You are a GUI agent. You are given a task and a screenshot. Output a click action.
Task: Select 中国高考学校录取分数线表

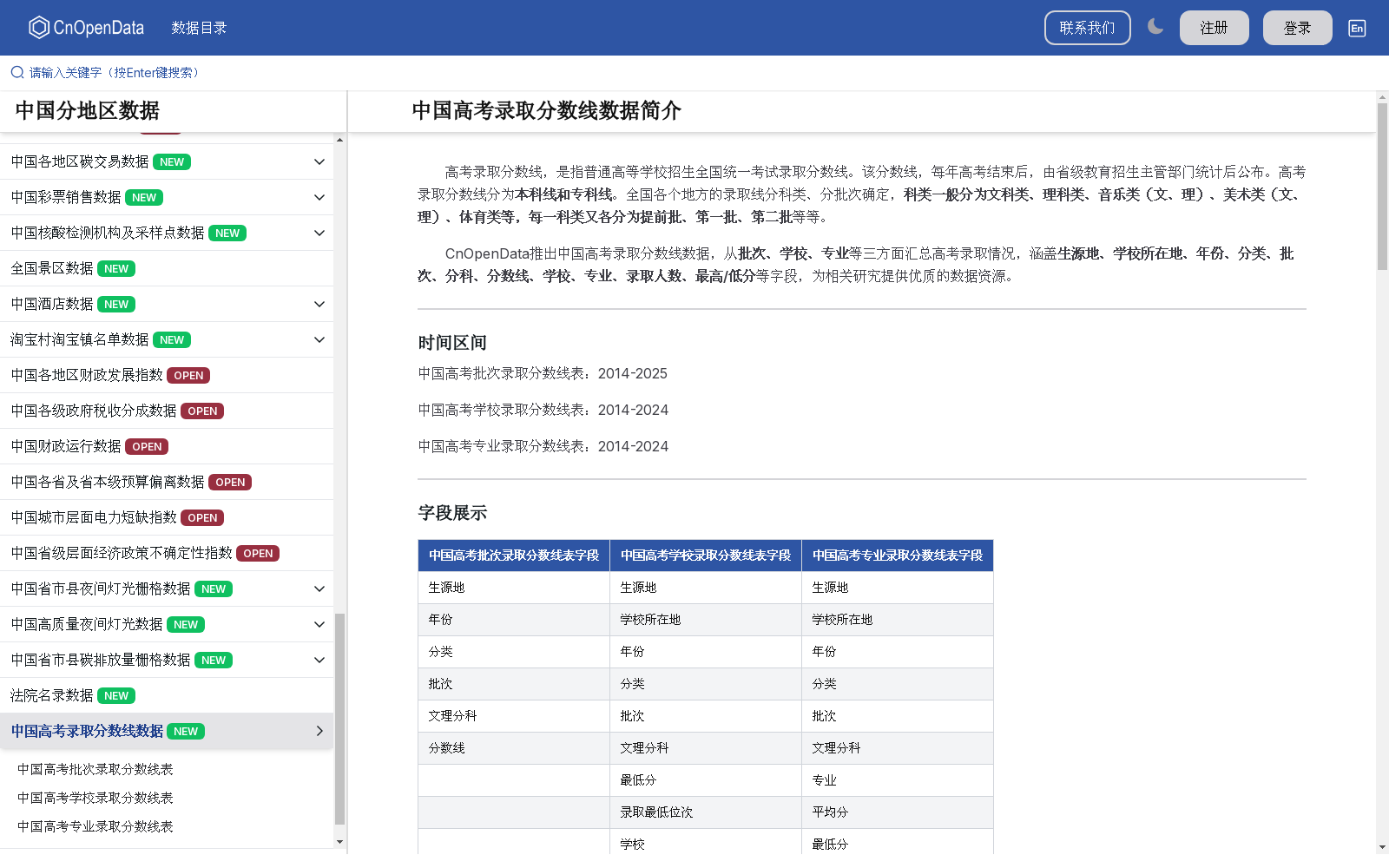point(95,798)
